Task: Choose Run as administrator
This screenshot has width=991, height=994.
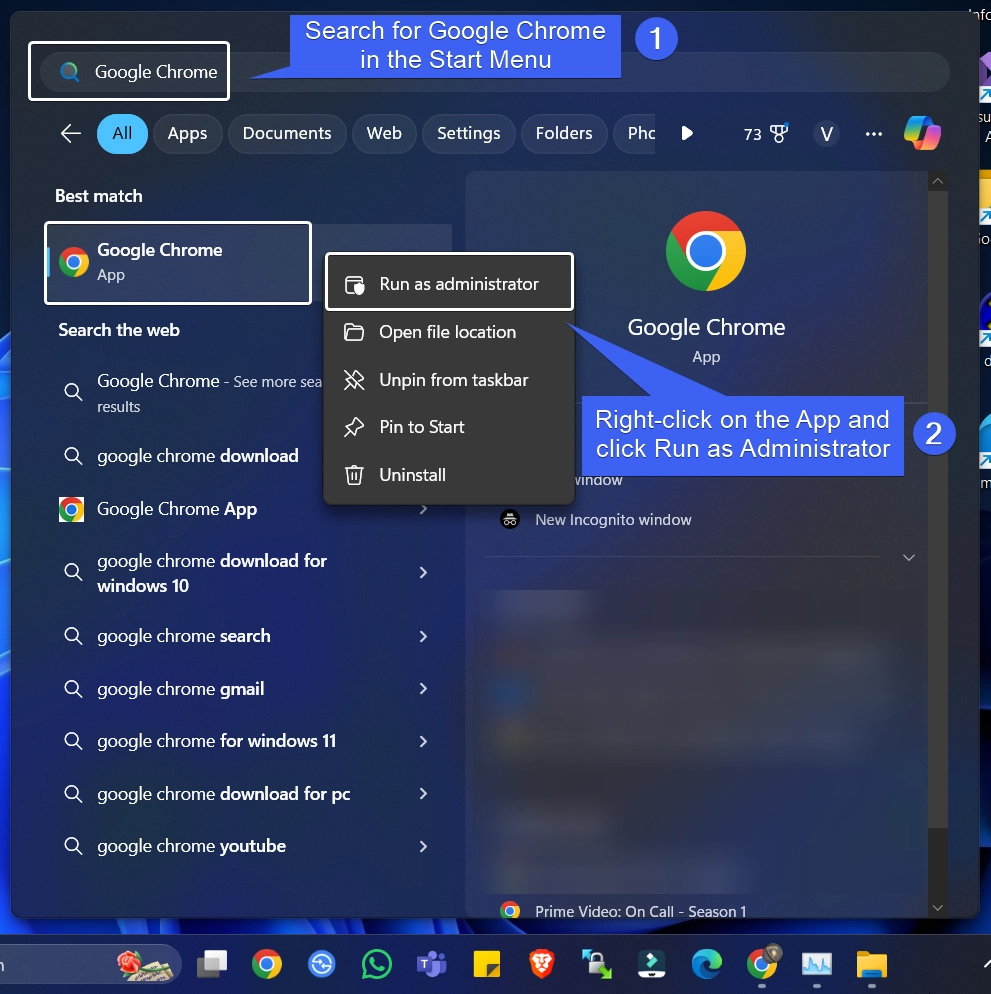Action: click(450, 283)
